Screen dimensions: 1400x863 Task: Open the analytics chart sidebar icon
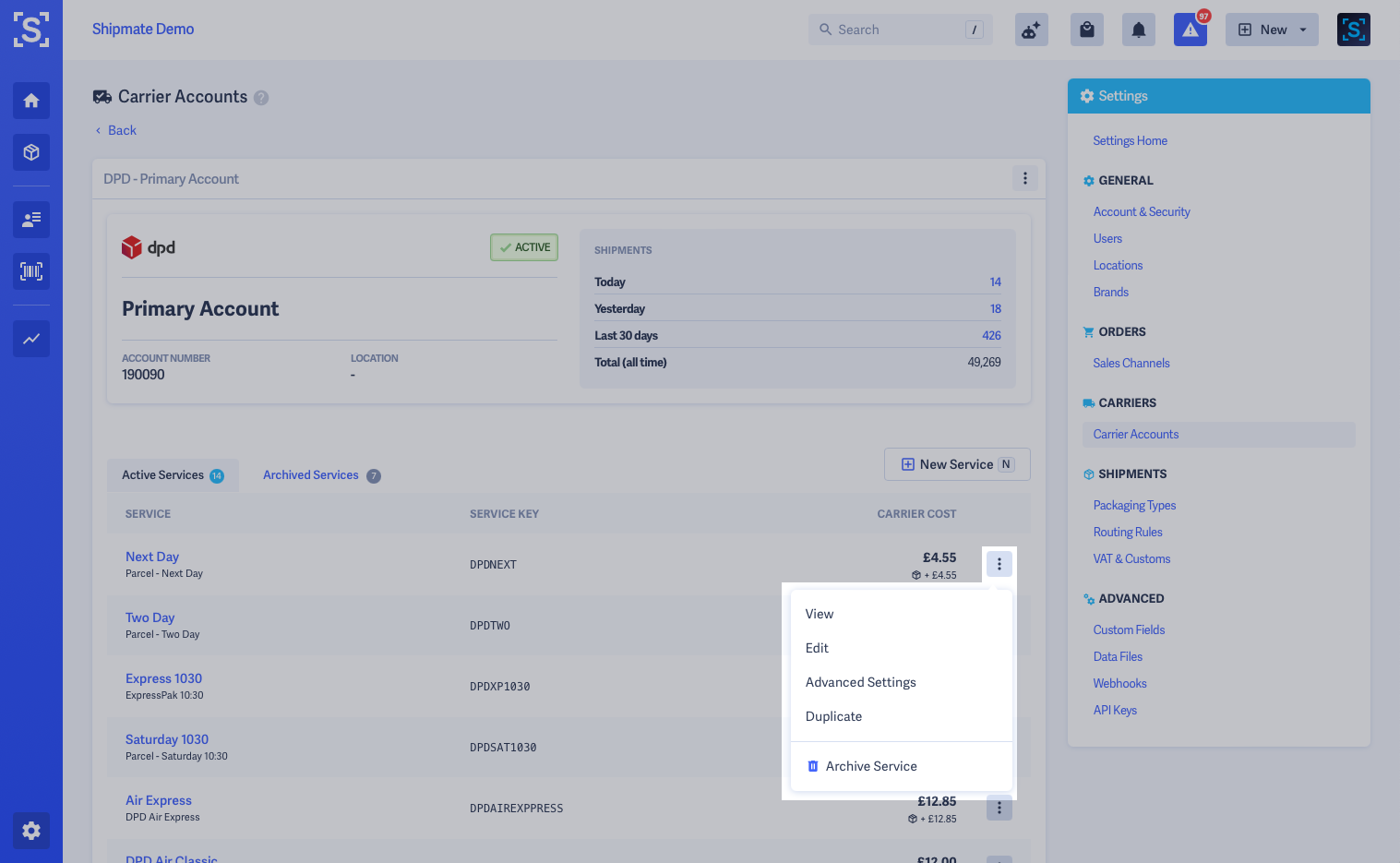[31, 339]
